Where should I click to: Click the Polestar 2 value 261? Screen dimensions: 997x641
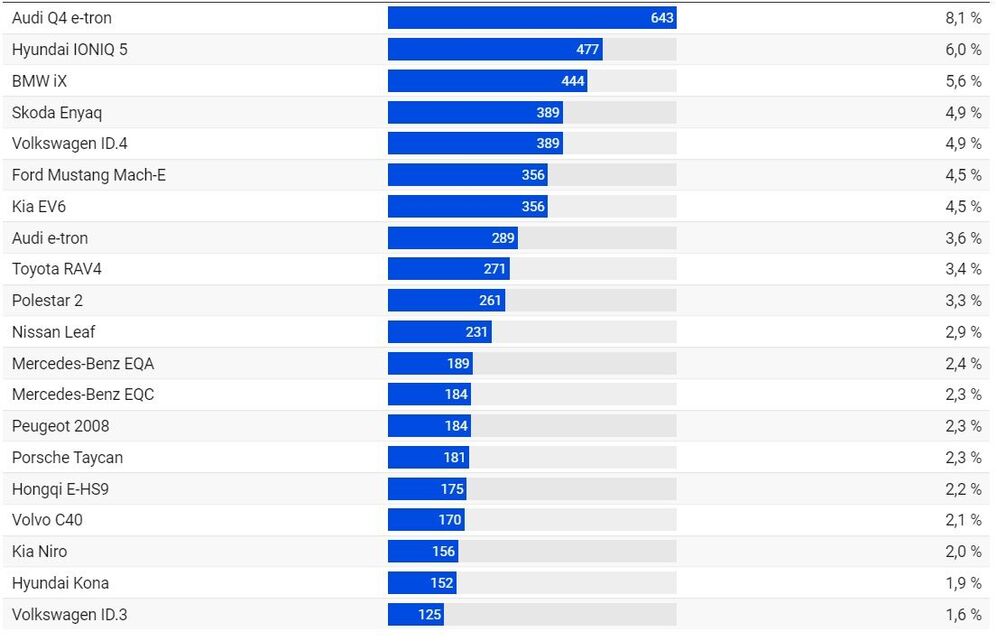click(x=490, y=300)
